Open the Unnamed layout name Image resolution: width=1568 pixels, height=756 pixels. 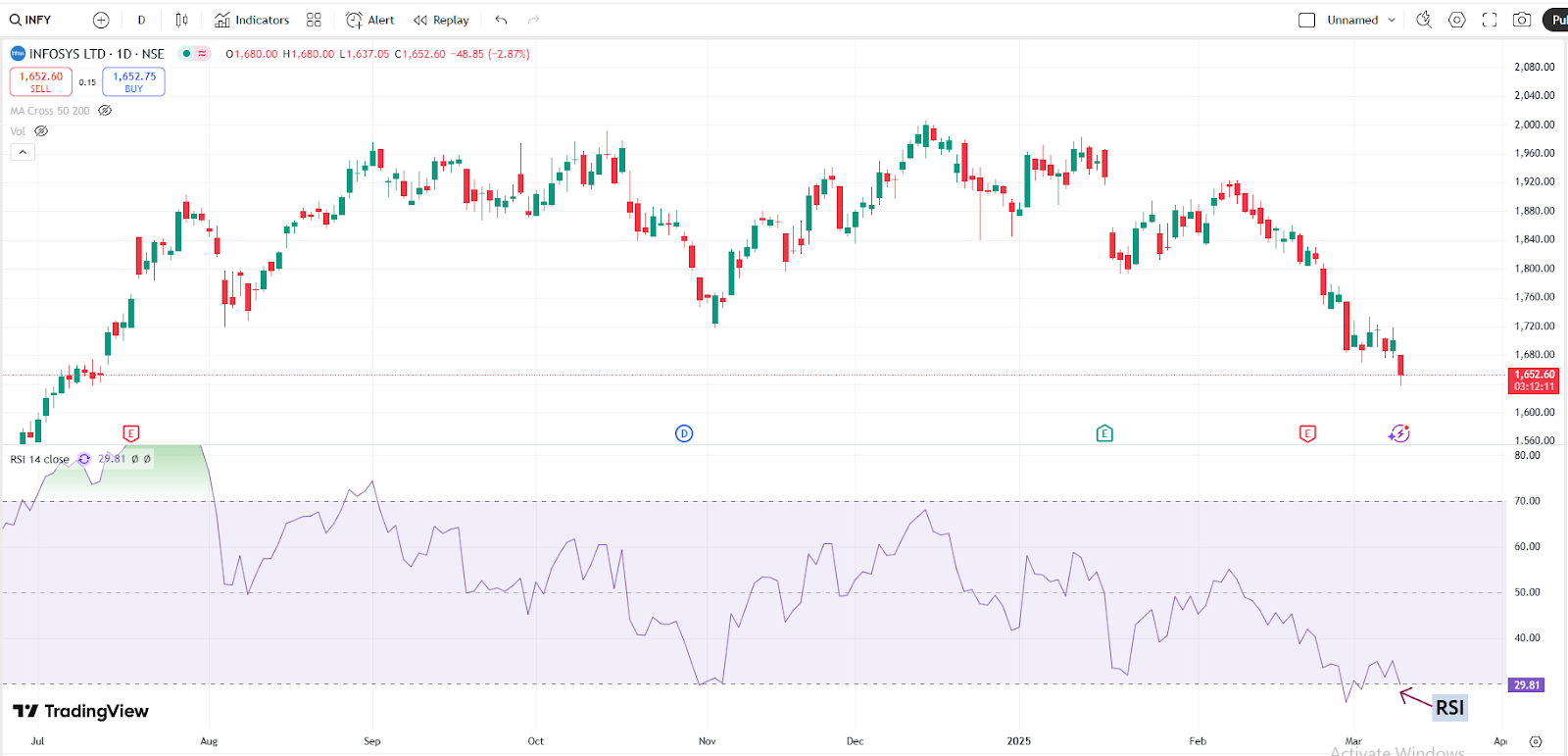click(1352, 20)
